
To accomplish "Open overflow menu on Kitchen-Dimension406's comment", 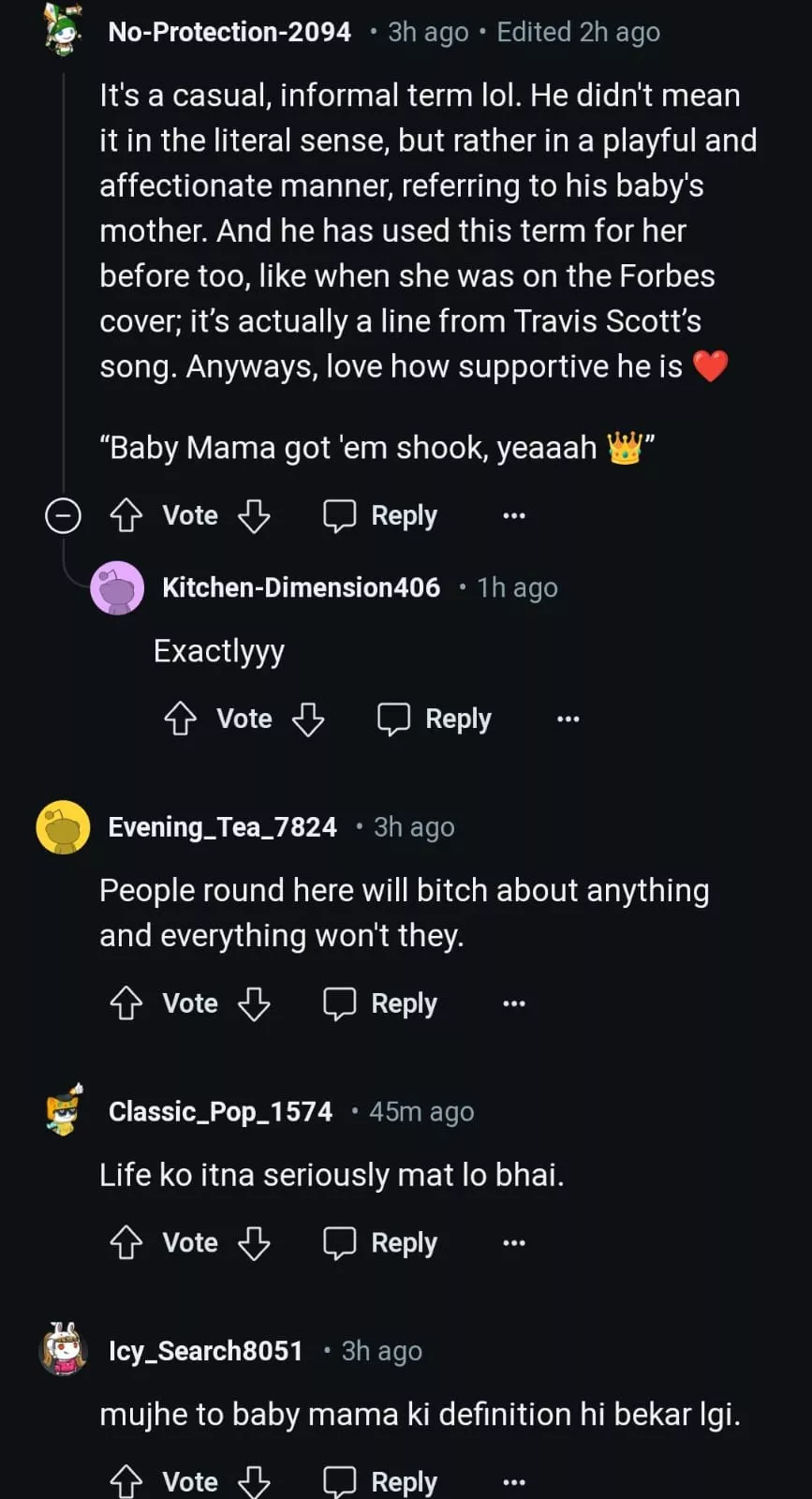I will pos(568,720).
